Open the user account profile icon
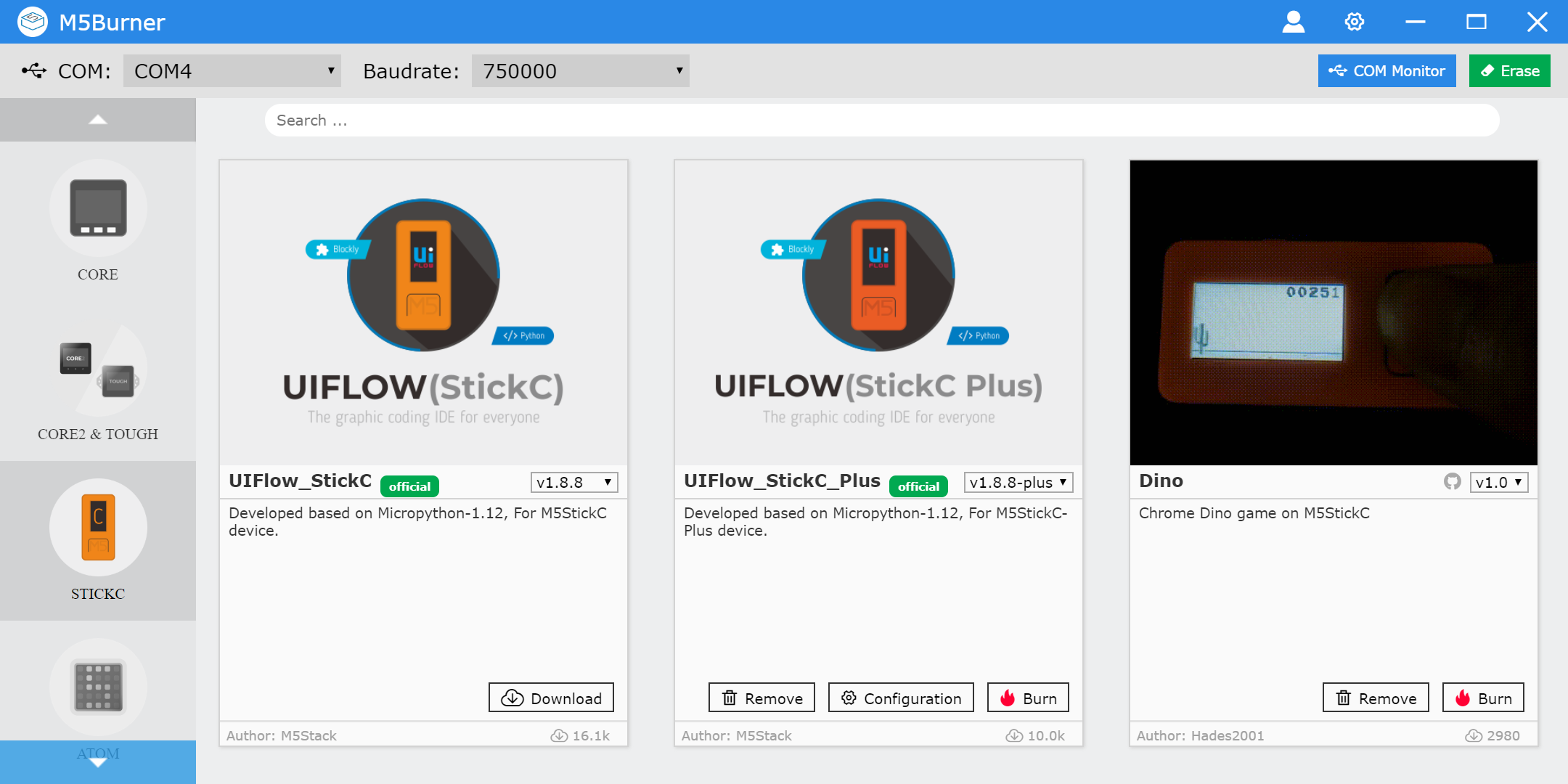 (1293, 22)
